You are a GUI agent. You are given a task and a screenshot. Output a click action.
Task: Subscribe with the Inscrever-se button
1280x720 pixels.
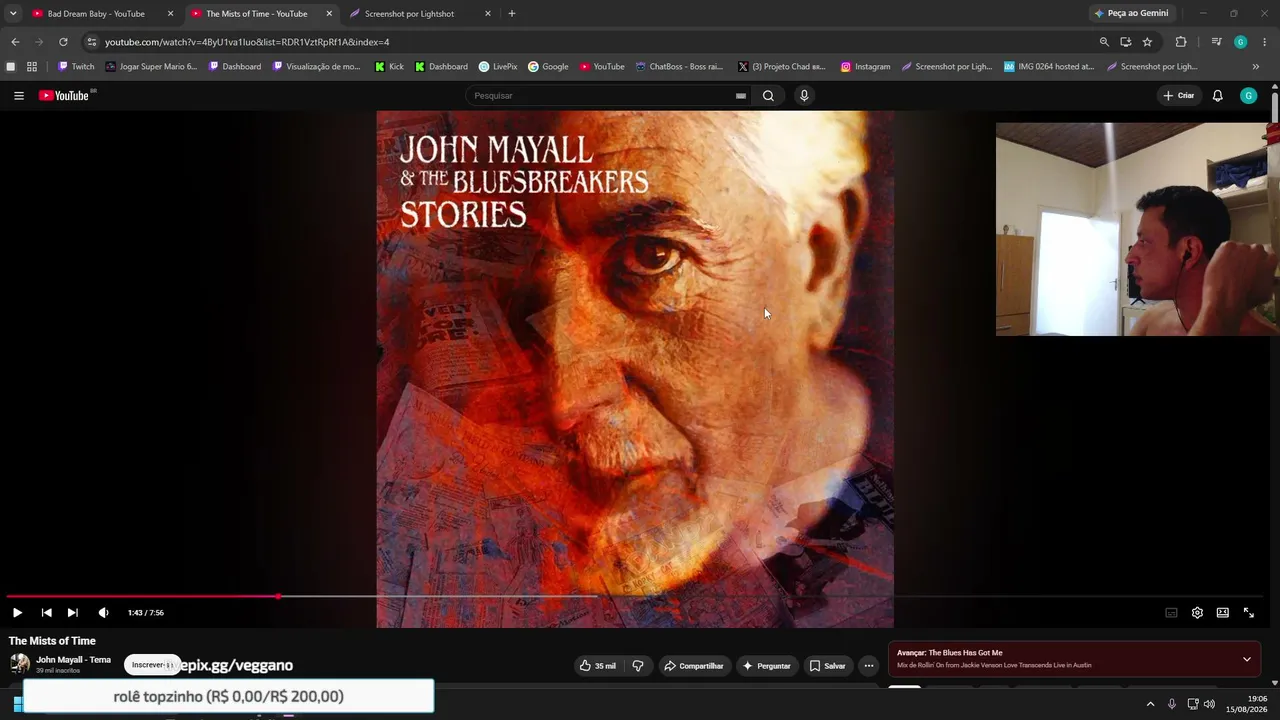pos(152,665)
